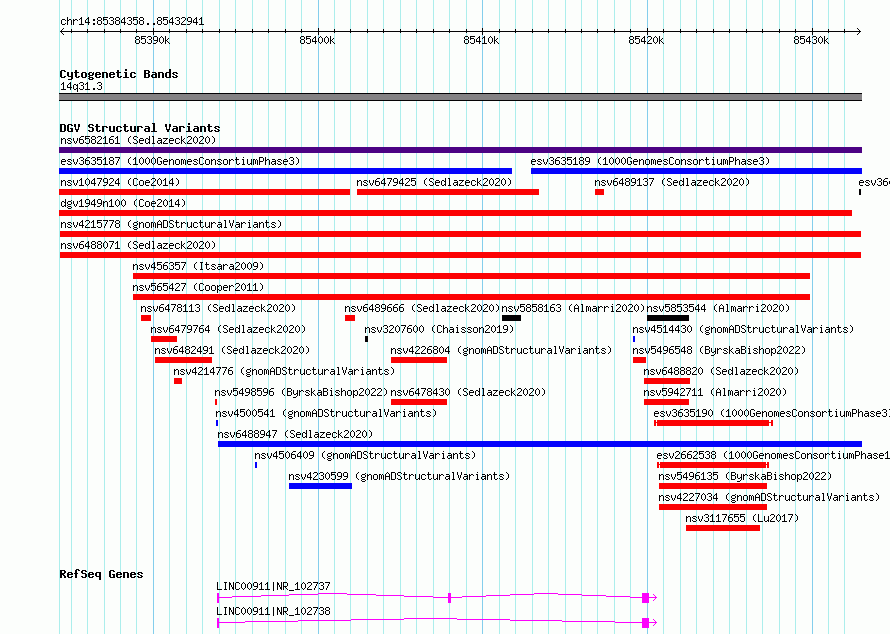Screen dimensions: 890x634
Task: Click the 14q31.3 band label
Action: point(81,86)
